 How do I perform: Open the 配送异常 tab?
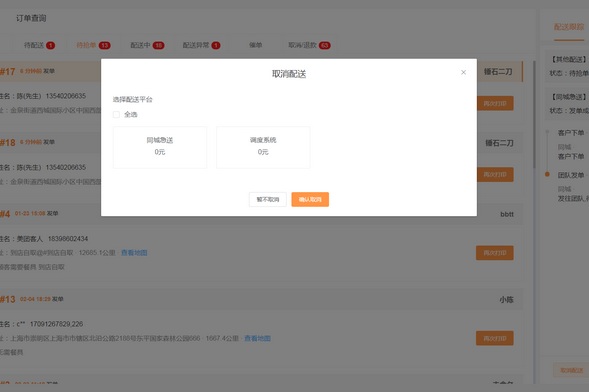(x=201, y=45)
